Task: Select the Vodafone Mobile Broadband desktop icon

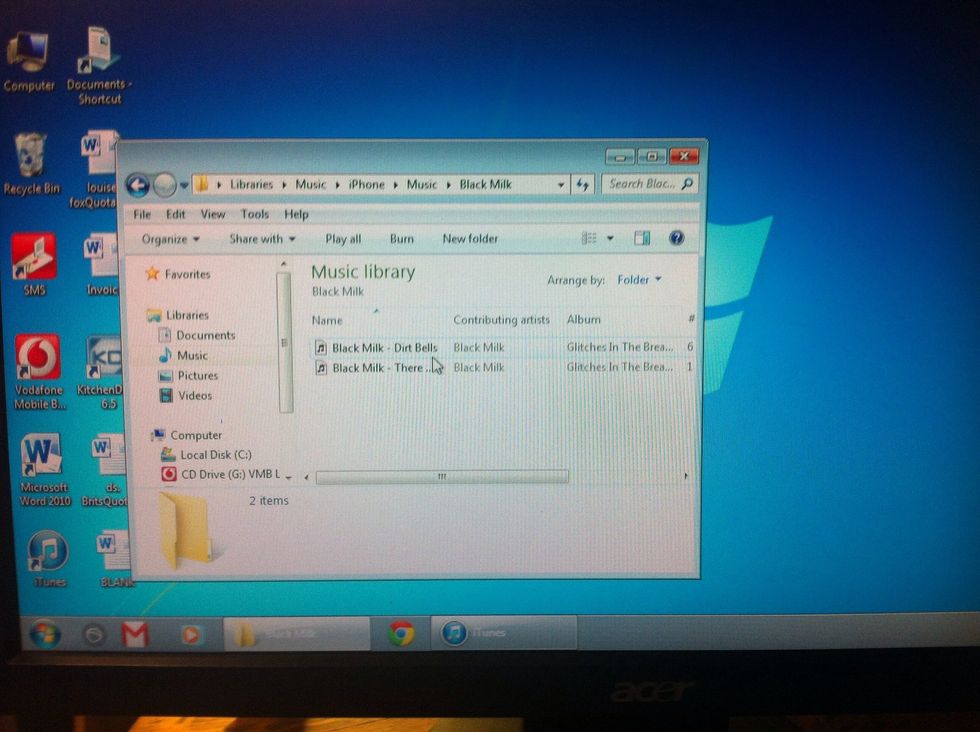Action: 39,372
